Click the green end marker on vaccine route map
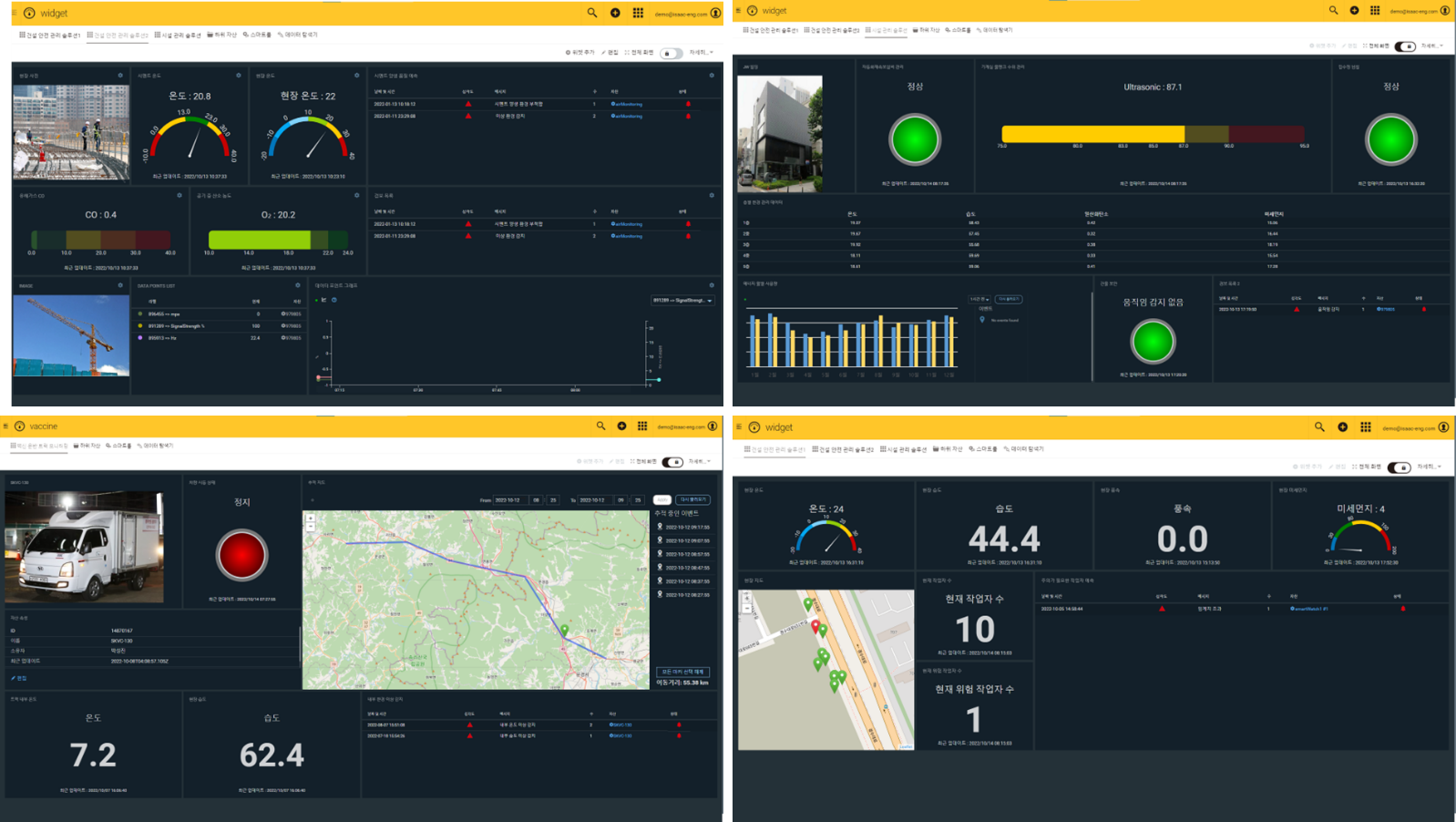Image resolution: width=1456 pixels, height=822 pixels. pos(564,630)
